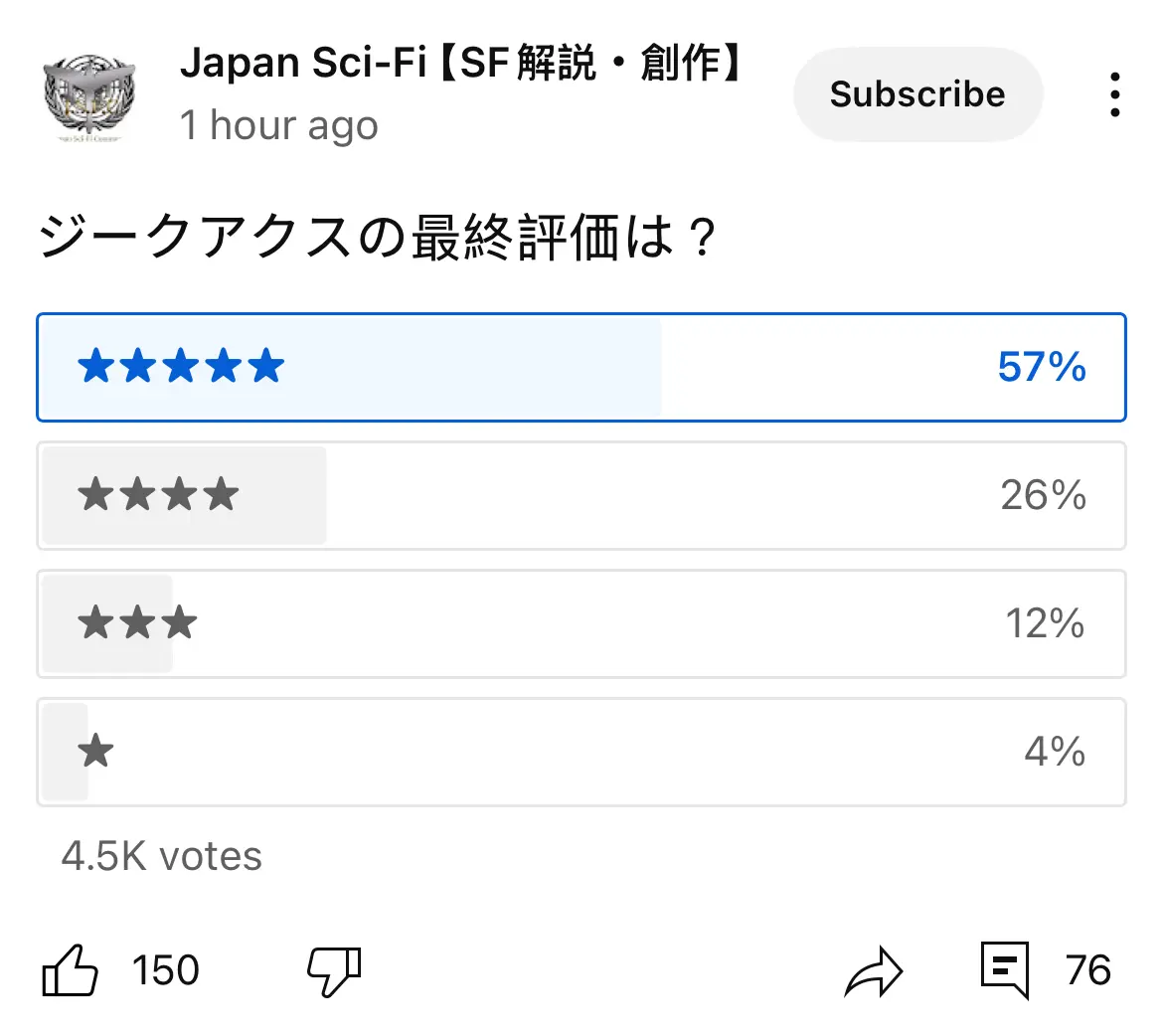
Task: Click the 26% result percentage
Action: [1043, 495]
